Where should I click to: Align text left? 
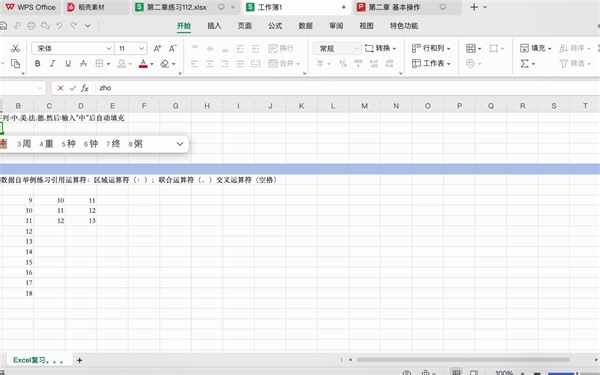[x=195, y=64]
